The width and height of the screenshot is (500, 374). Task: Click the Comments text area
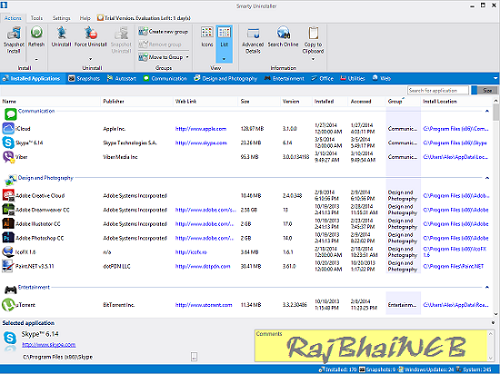[371, 346]
